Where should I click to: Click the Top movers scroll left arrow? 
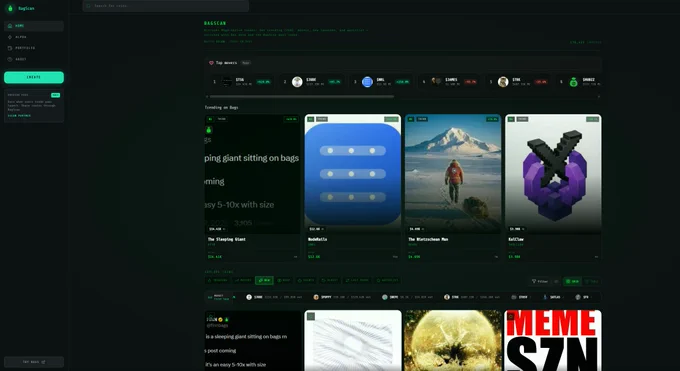207,97
